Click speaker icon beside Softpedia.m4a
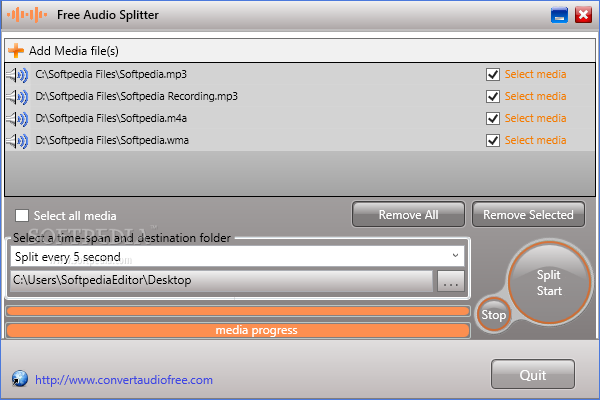Image resolution: width=600 pixels, height=400 pixels. (17, 119)
